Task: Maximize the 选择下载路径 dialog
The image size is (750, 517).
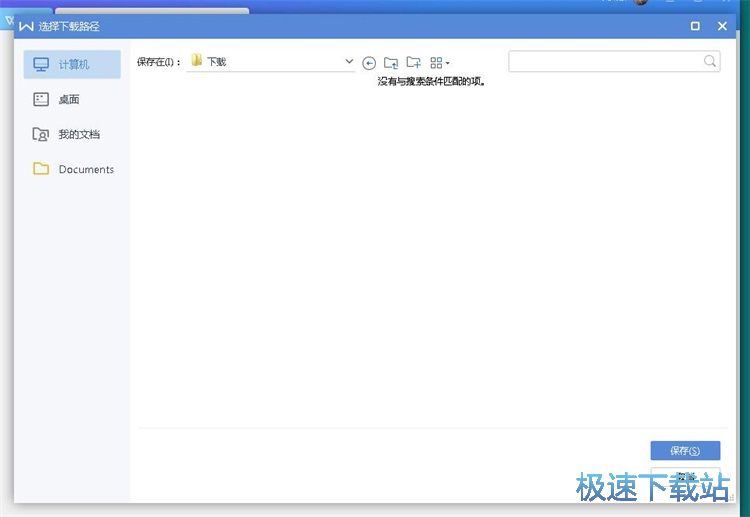Action: tap(695, 26)
